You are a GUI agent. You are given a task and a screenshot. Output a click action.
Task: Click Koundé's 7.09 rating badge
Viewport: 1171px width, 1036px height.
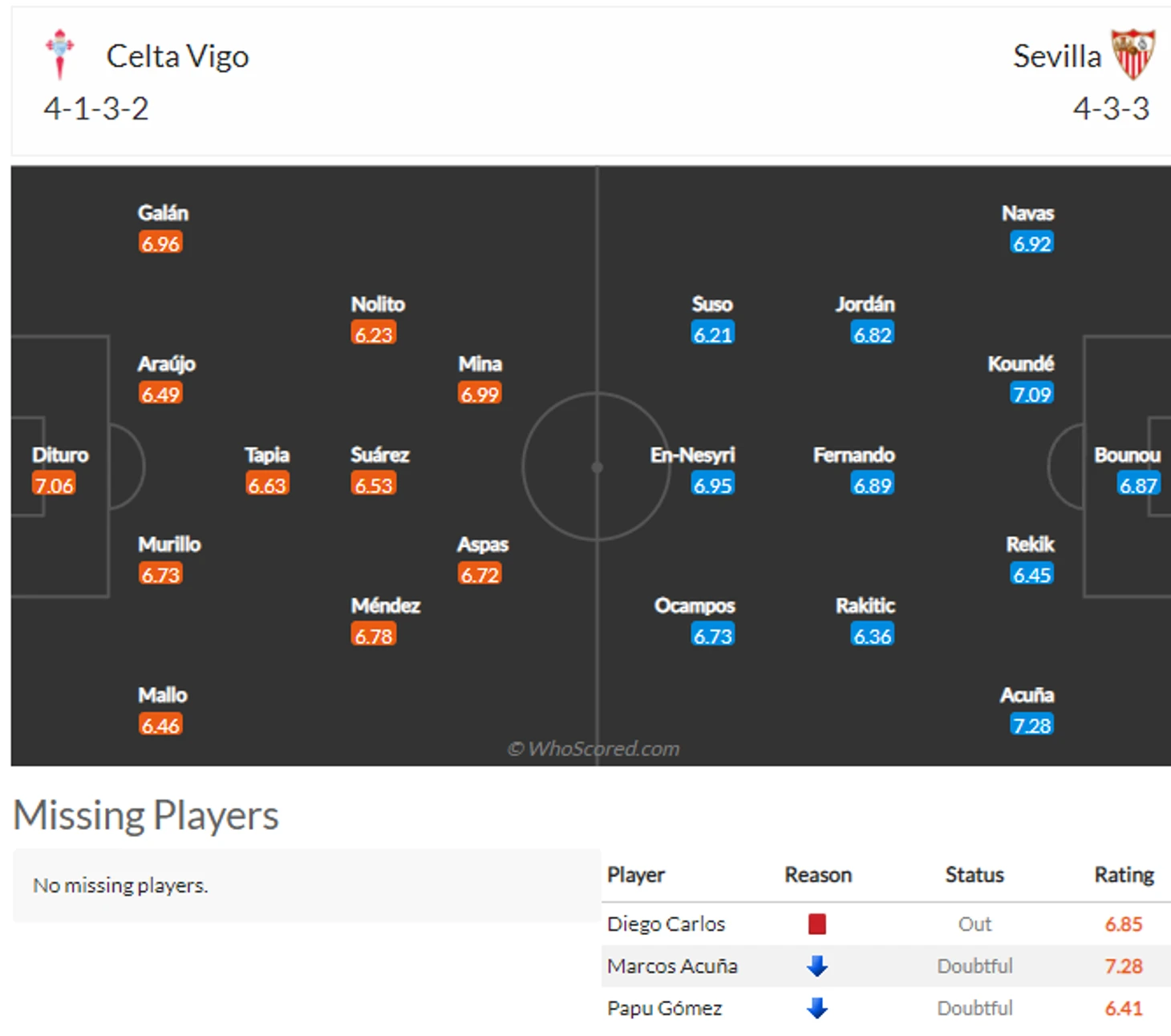1031,394
